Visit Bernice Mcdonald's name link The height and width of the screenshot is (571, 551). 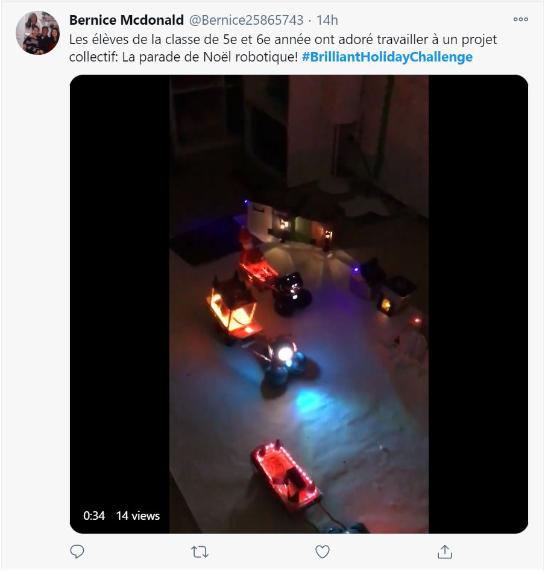126,20
